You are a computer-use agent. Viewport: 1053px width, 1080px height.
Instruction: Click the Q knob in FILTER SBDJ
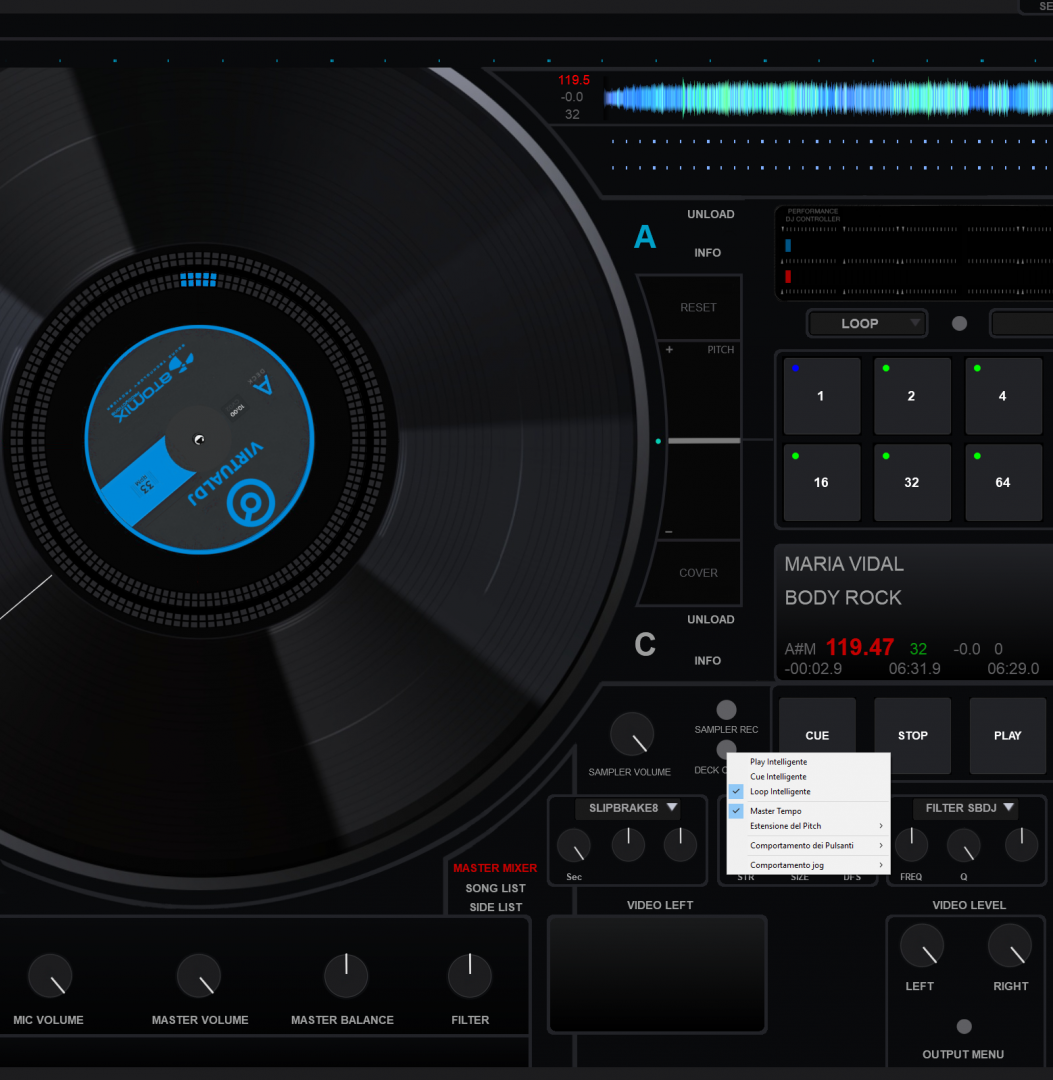[x=963, y=845]
